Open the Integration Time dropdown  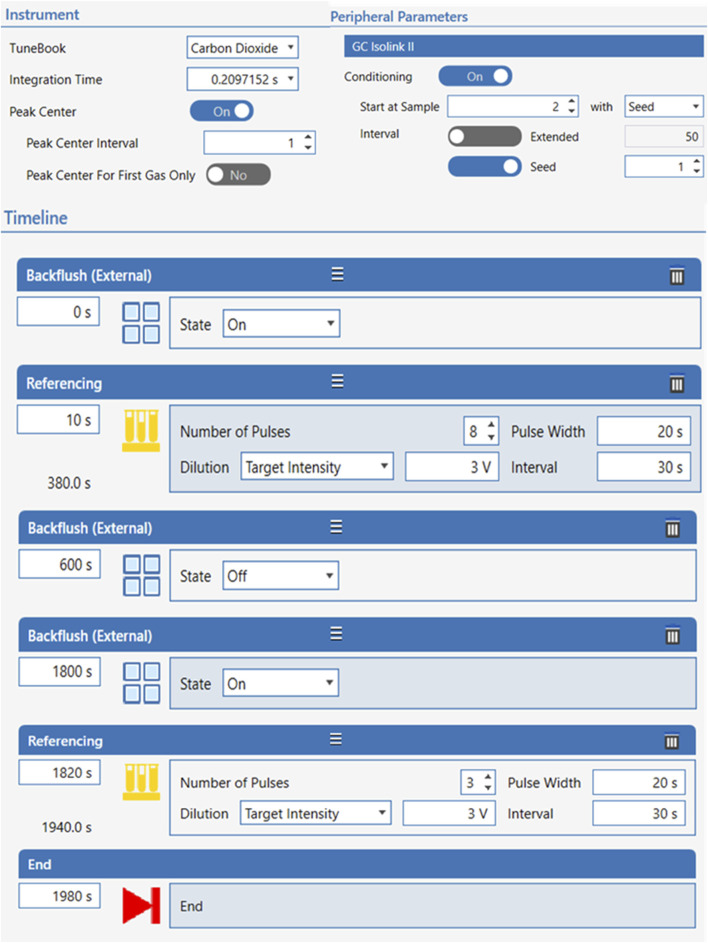coord(242,79)
